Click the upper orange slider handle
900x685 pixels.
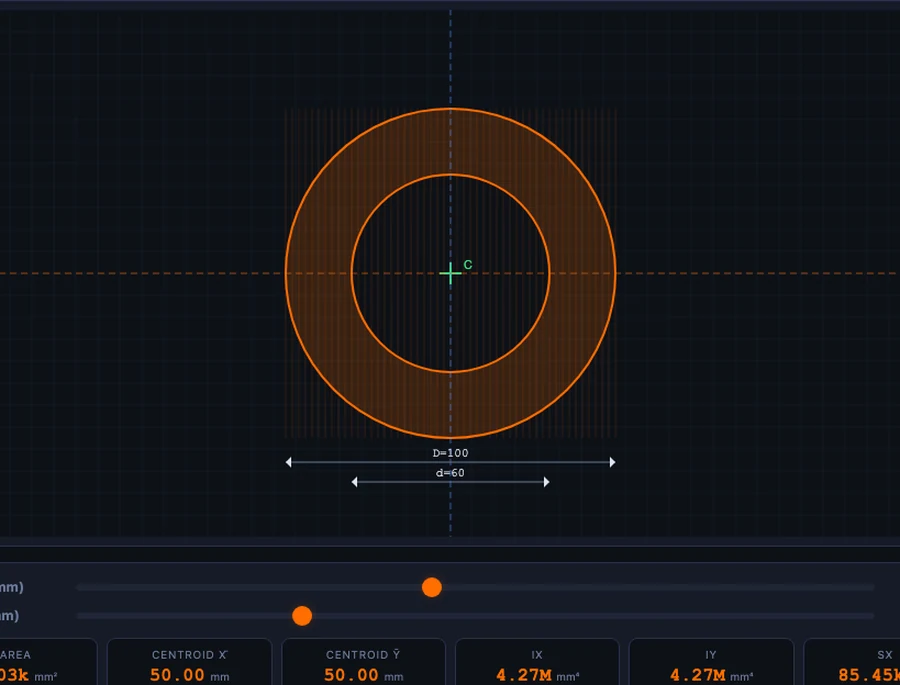432,587
